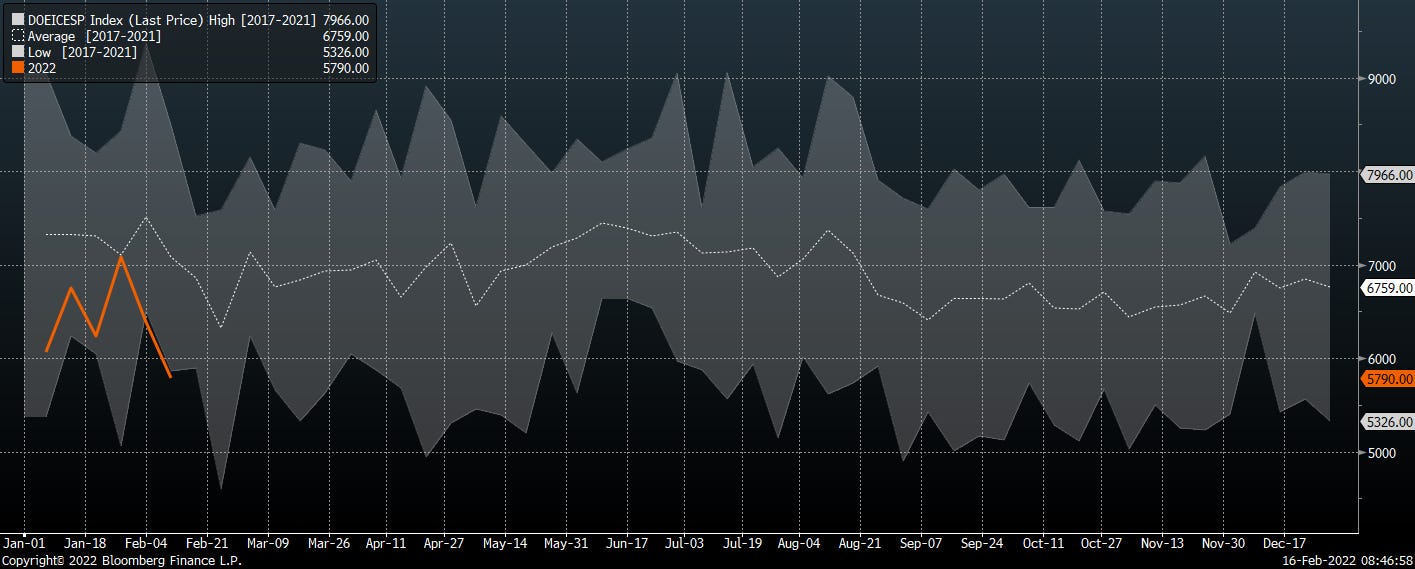
Task: Click the Oct-11 date label
Action: (1043, 544)
